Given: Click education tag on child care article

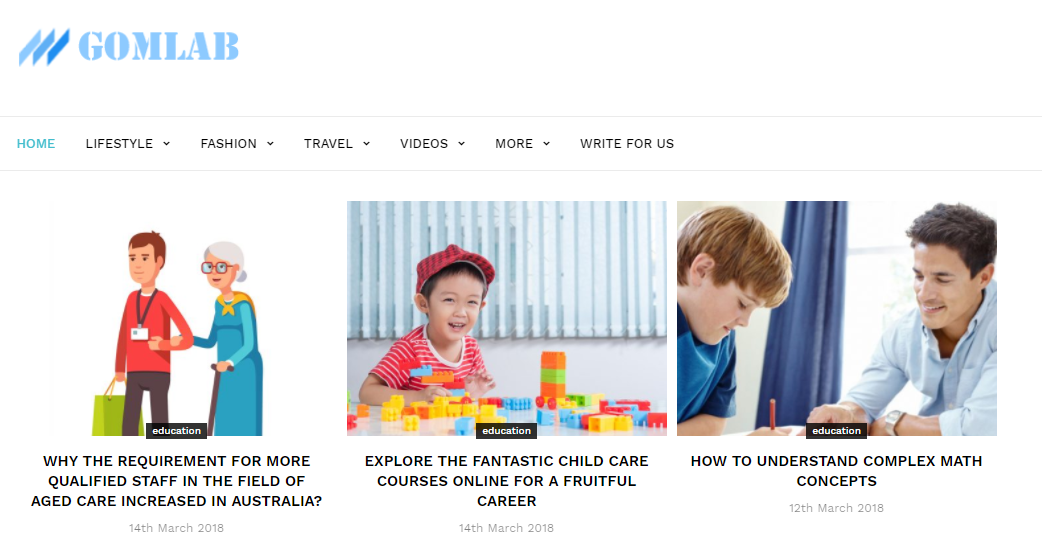Looking at the screenshot, I should point(506,430).
